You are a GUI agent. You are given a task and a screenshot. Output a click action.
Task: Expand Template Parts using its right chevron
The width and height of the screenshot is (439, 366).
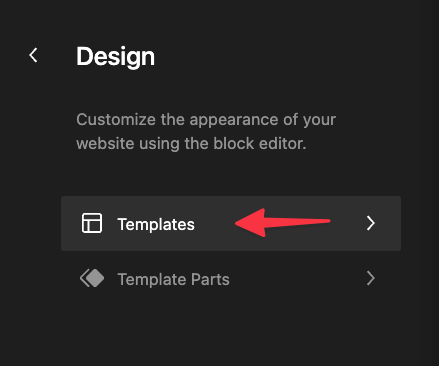pyautogui.click(x=371, y=278)
